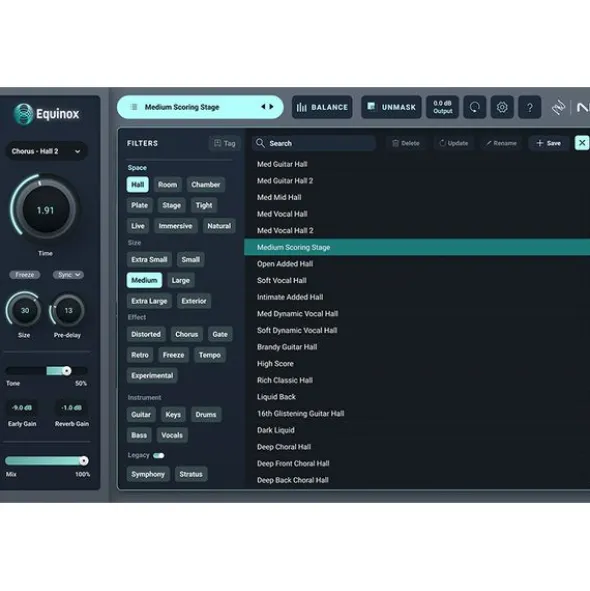
Task: Toggle the Guitar instrument filter
Action: [x=141, y=415]
